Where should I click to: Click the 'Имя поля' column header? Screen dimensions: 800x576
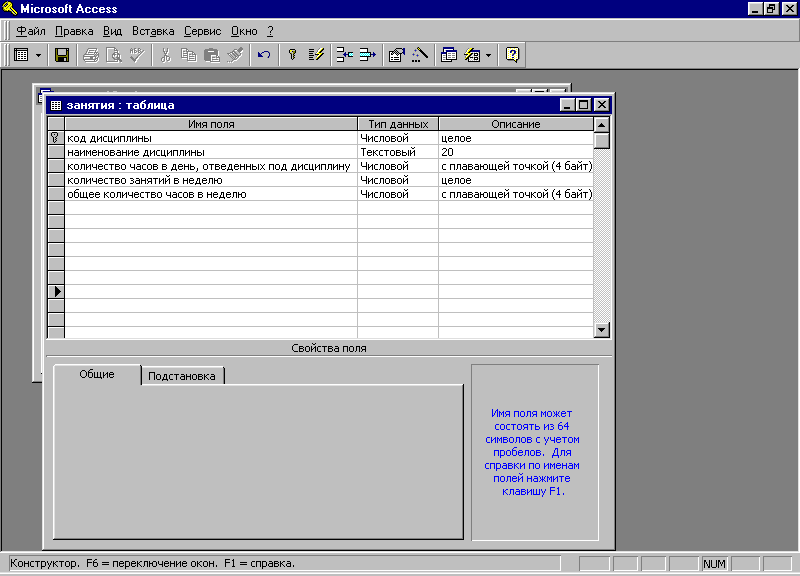click(x=211, y=124)
